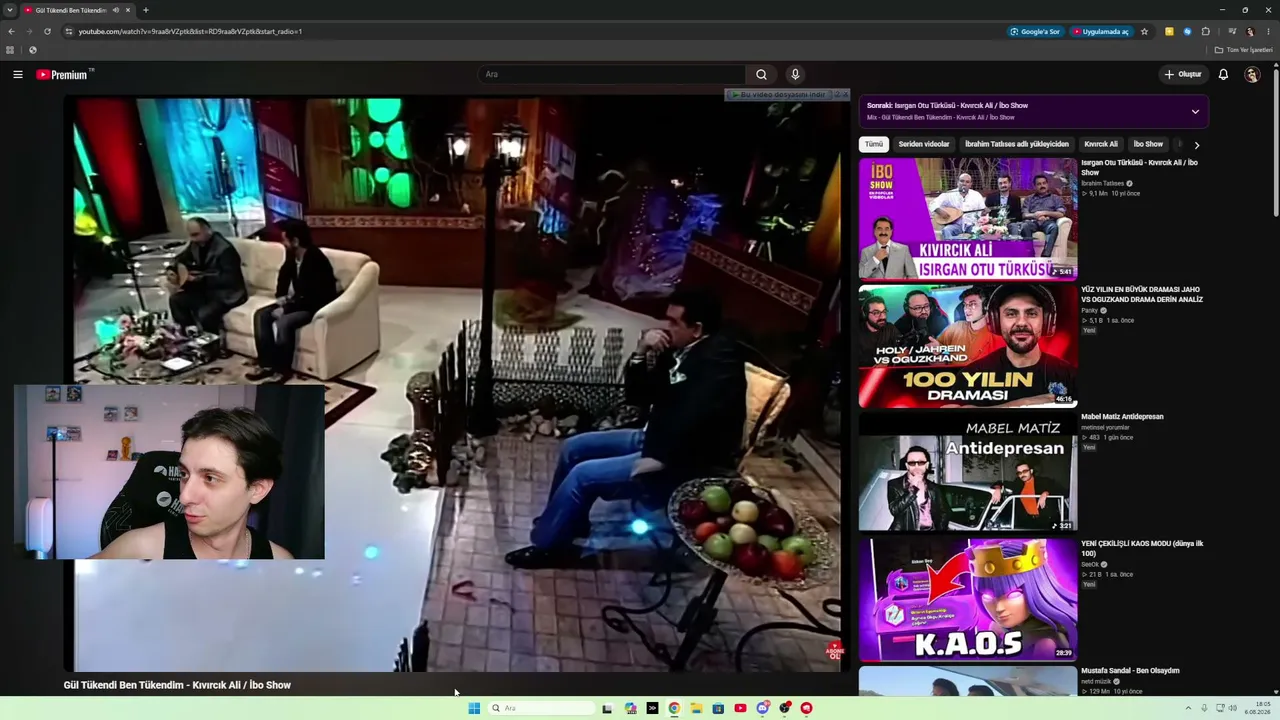This screenshot has height=720, width=1280.
Task: Mute the tab via its speaker icon
Action: pos(116,10)
